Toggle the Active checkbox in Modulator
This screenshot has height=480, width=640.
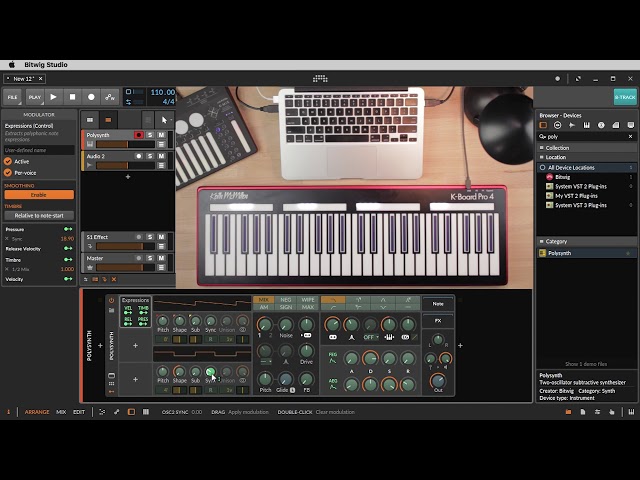pyautogui.click(x=8, y=162)
